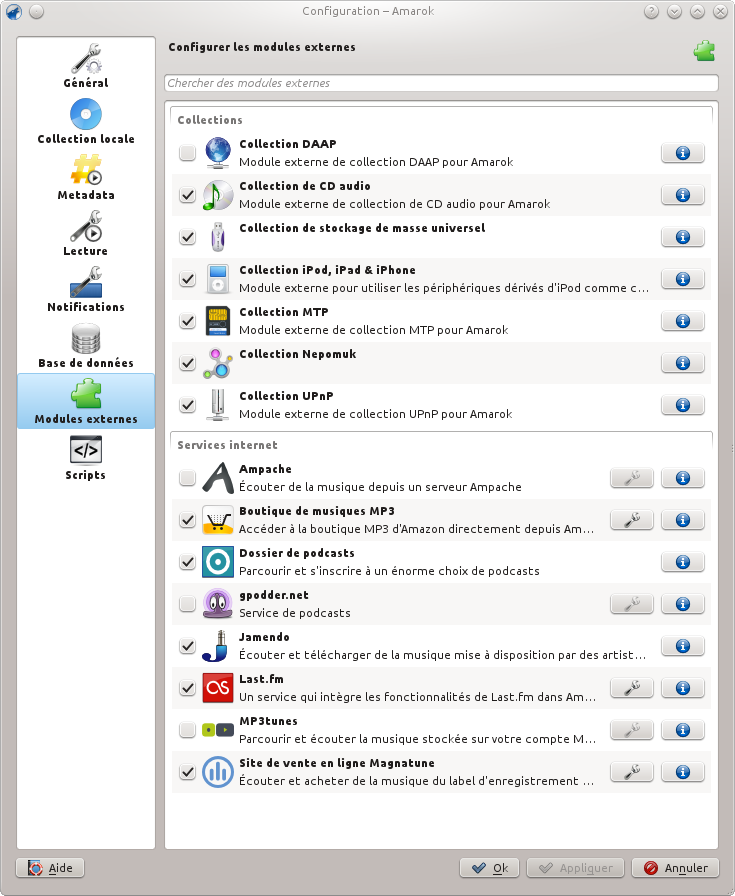Configure Last.fm plugin settings

point(632,688)
